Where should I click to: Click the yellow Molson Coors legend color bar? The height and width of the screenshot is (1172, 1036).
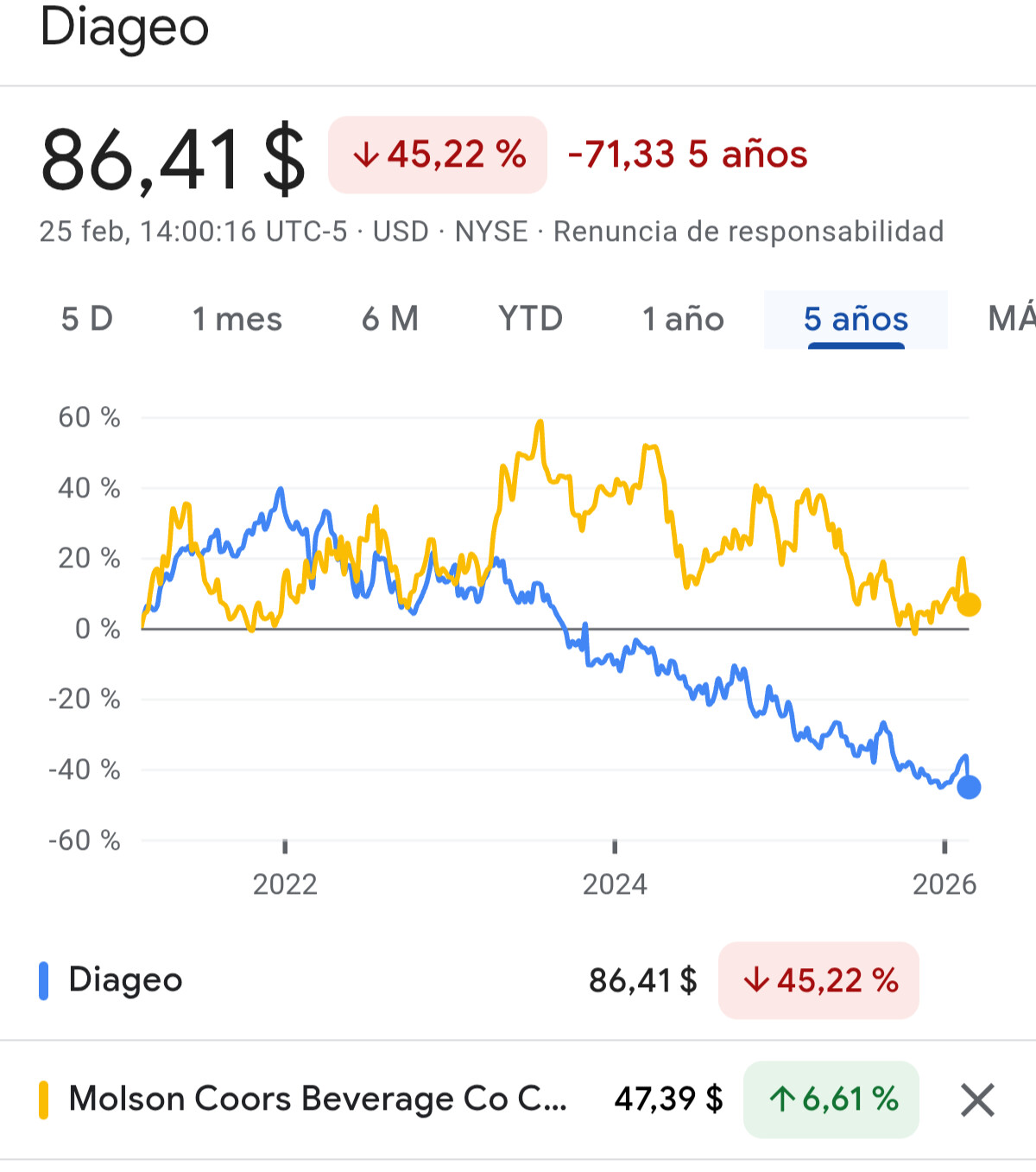point(44,1100)
